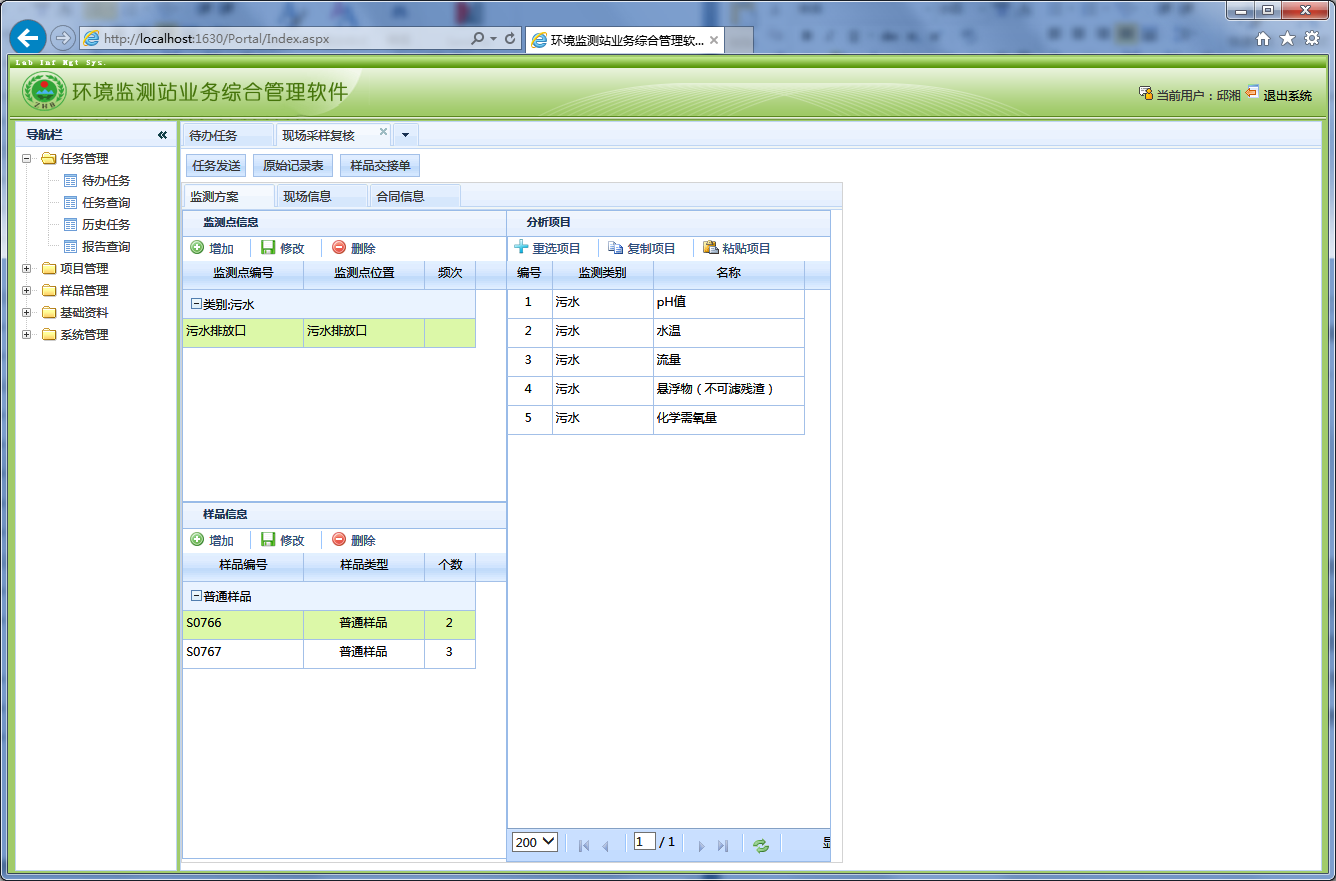Switch to the 现场信息 tab

pos(307,197)
